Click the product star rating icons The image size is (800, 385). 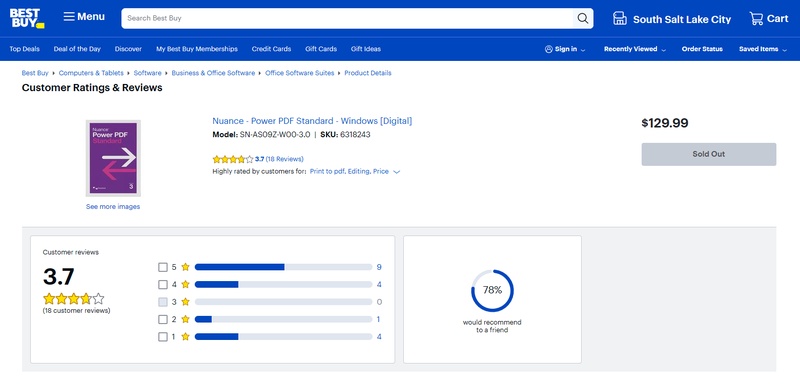233,159
